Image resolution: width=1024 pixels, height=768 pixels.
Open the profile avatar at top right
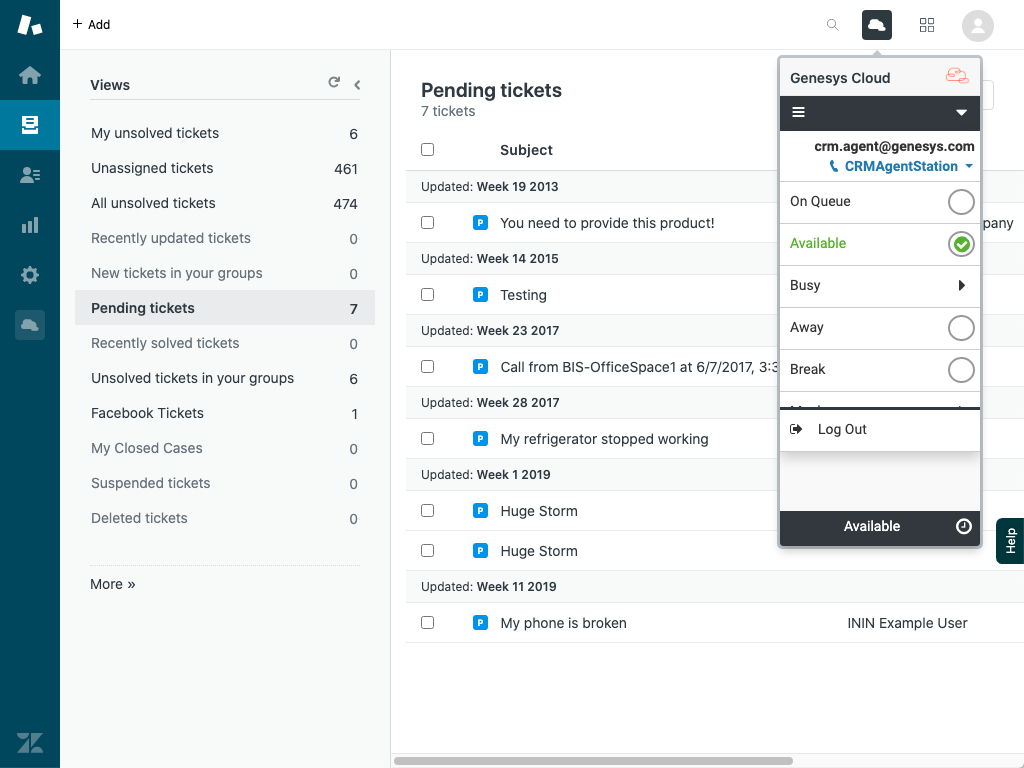977,24
